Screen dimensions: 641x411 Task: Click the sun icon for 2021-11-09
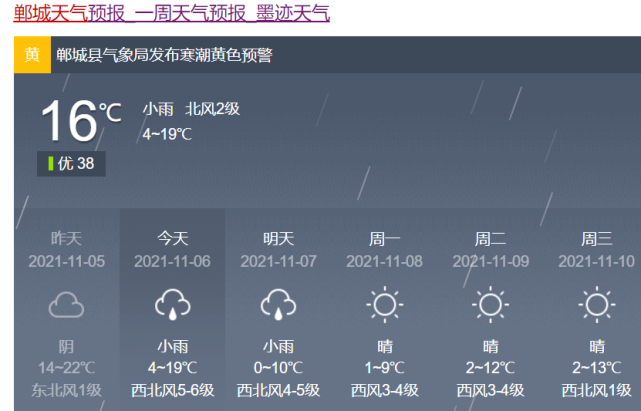pos(490,305)
